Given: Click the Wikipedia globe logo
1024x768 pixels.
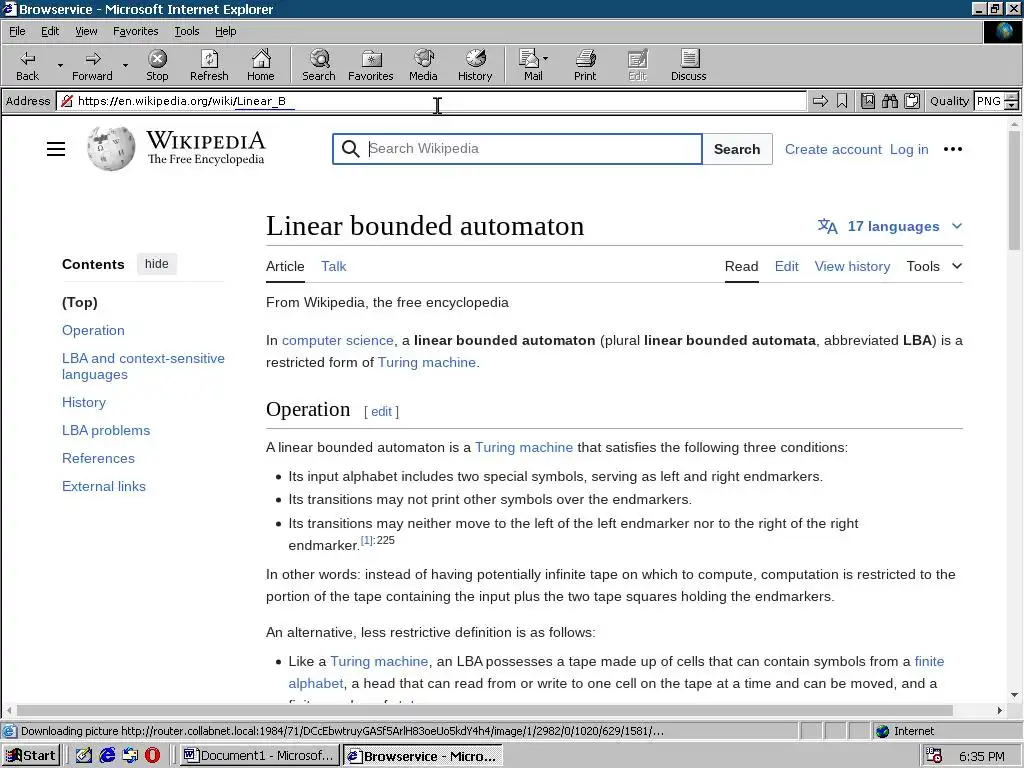Looking at the screenshot, I should coord(111,148).
